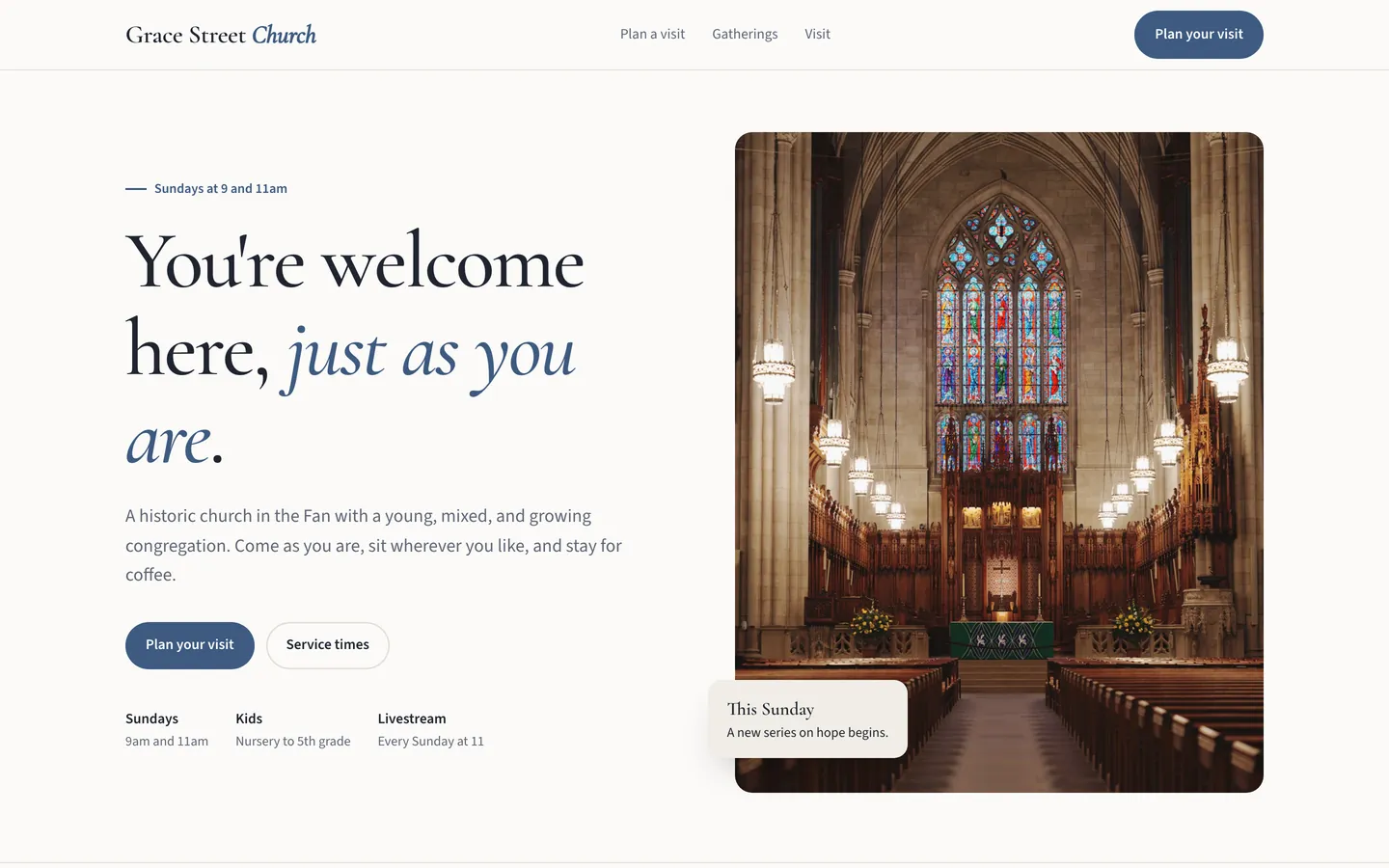1389x868 pixels.
Task: Click the hero Plan your visit button
Action: (190, 645)
